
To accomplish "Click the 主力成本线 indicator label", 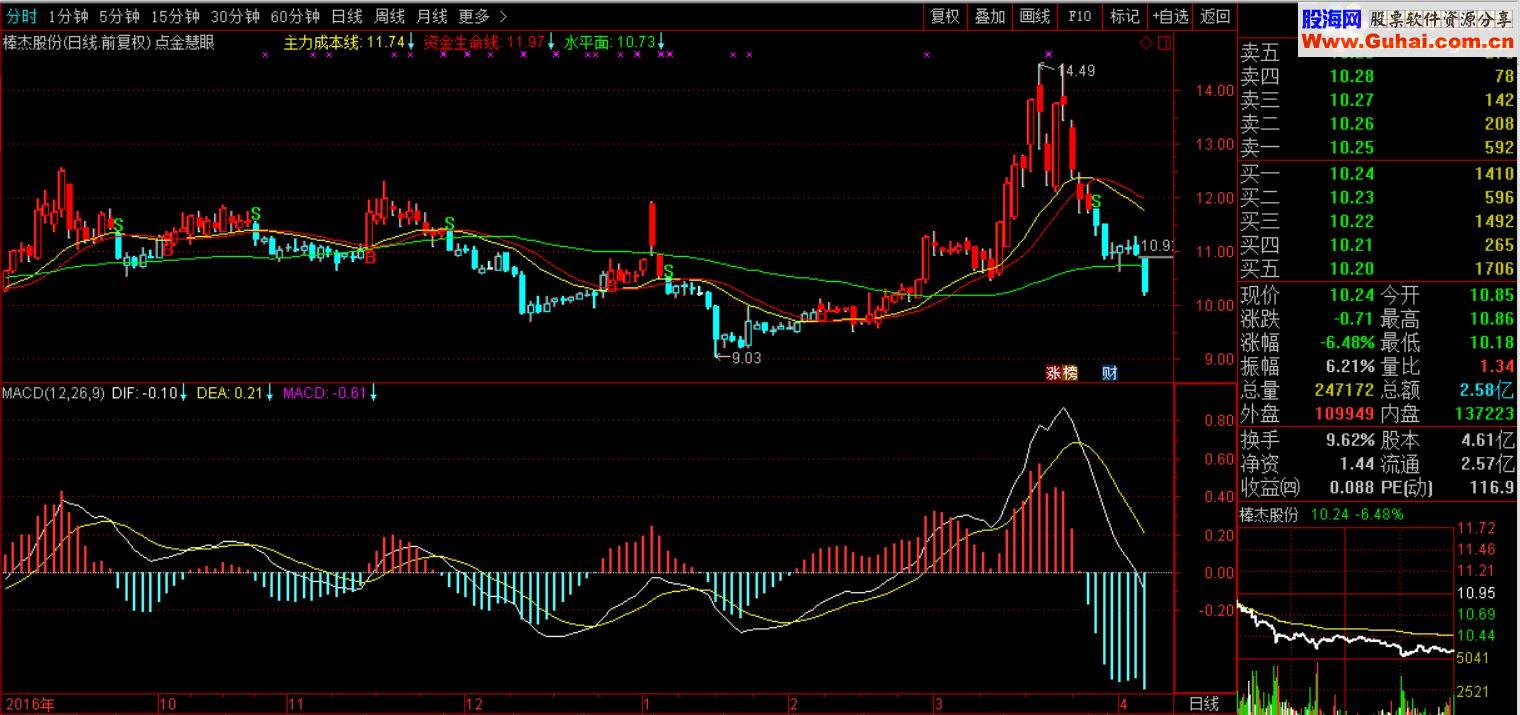I will point(324,43).
